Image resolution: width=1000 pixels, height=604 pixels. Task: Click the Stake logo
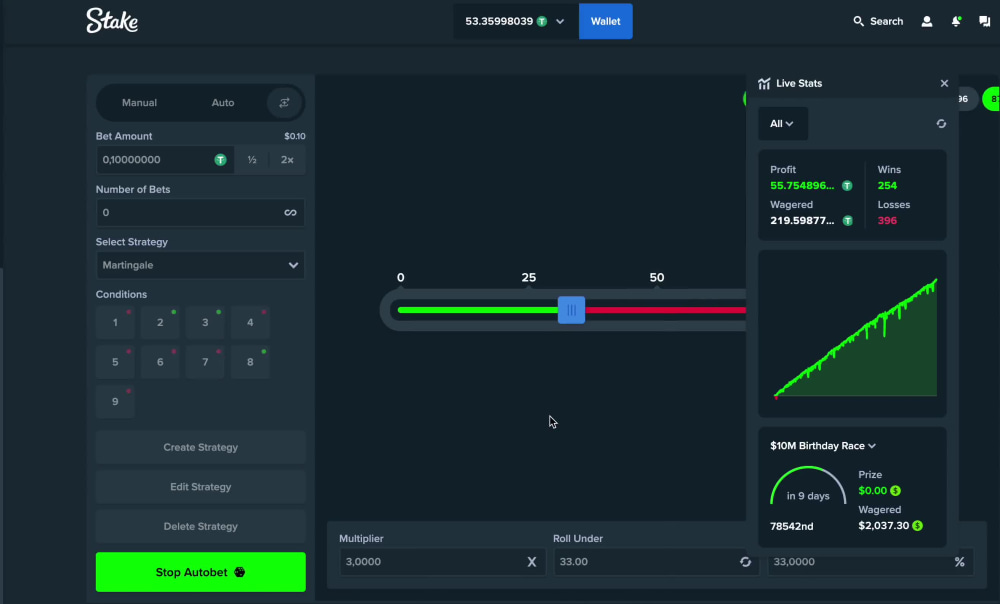112,20
